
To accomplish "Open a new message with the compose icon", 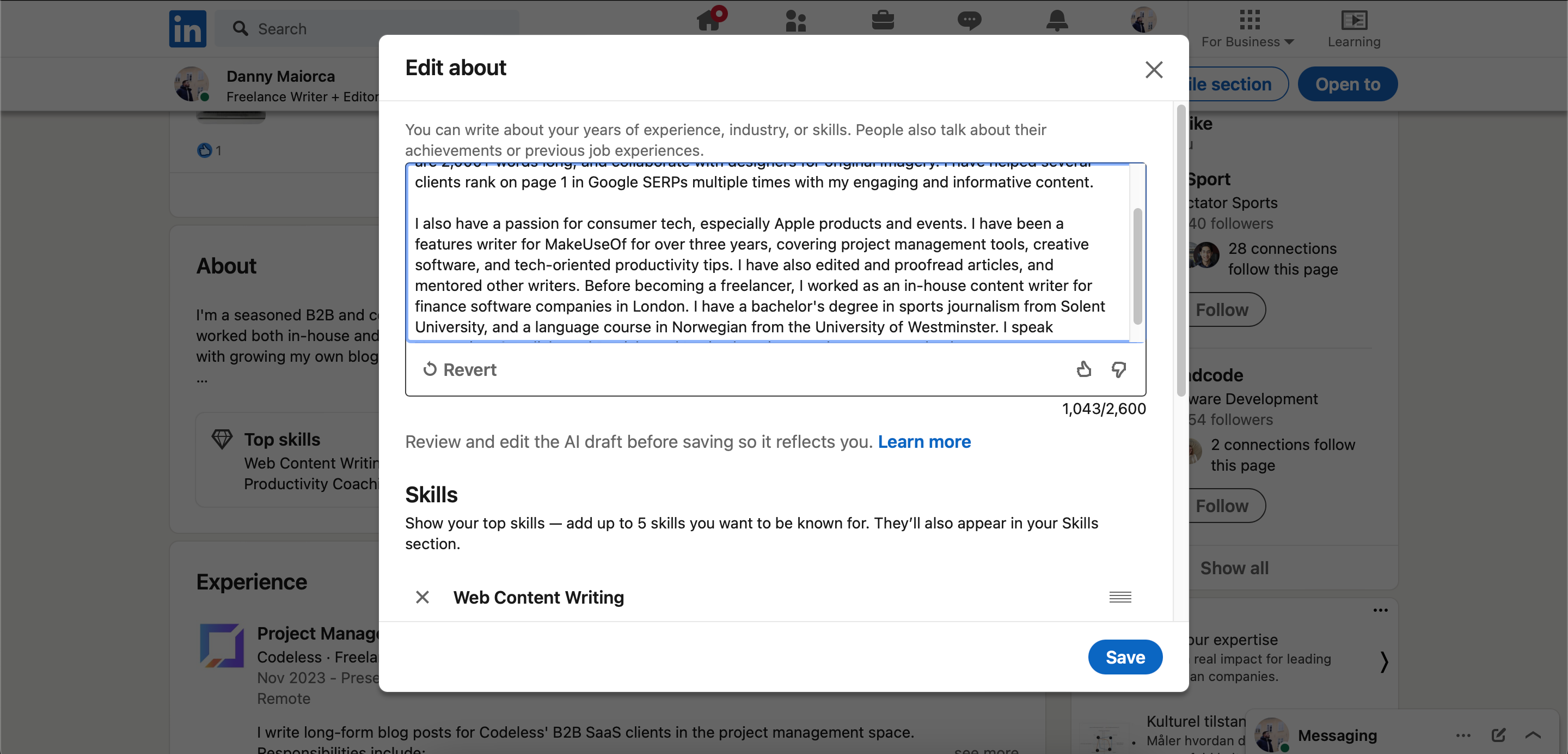I will pyautogui.click(x=1499, y=735).
